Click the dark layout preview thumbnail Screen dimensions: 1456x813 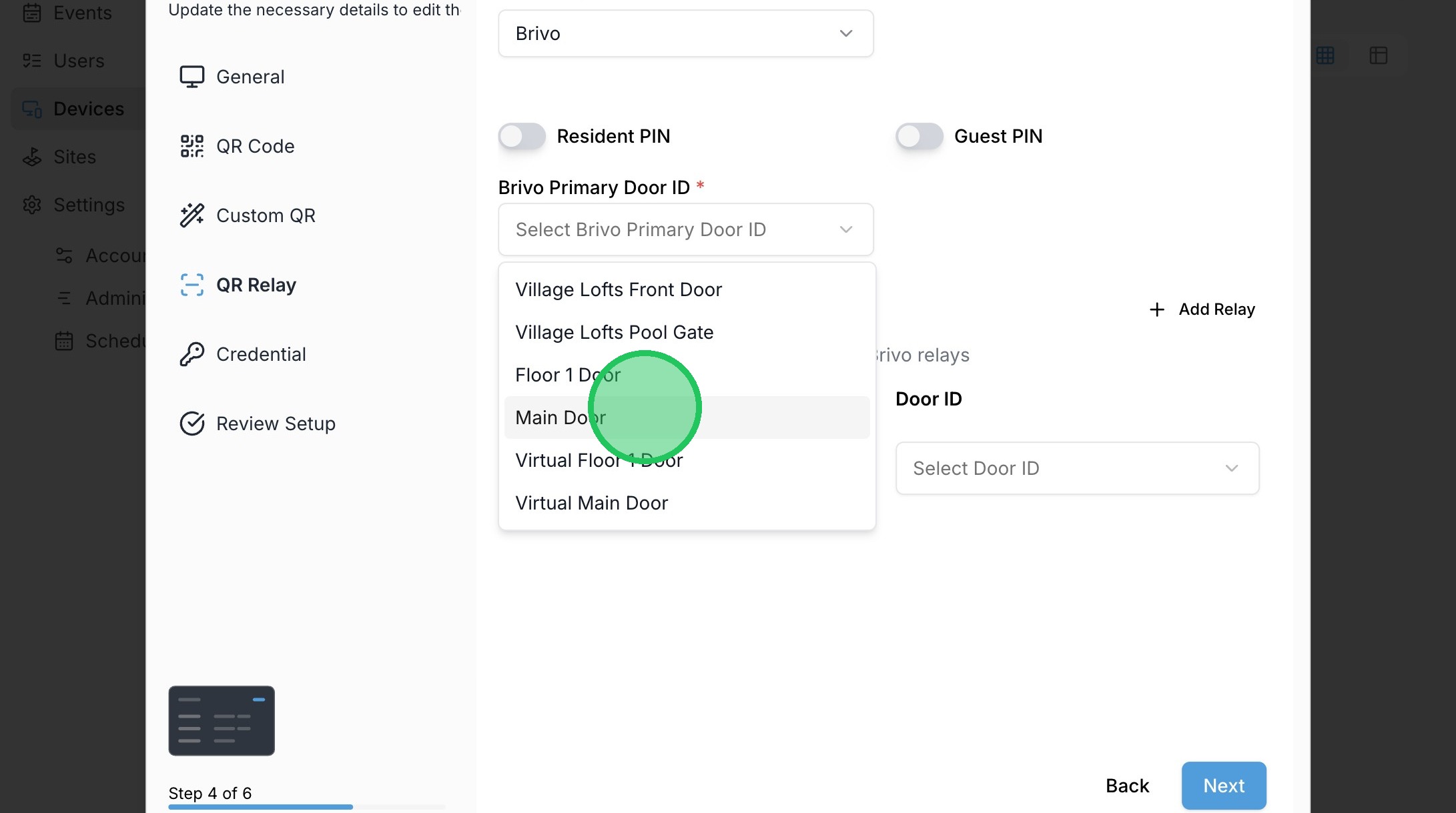[x=222, y=720]
